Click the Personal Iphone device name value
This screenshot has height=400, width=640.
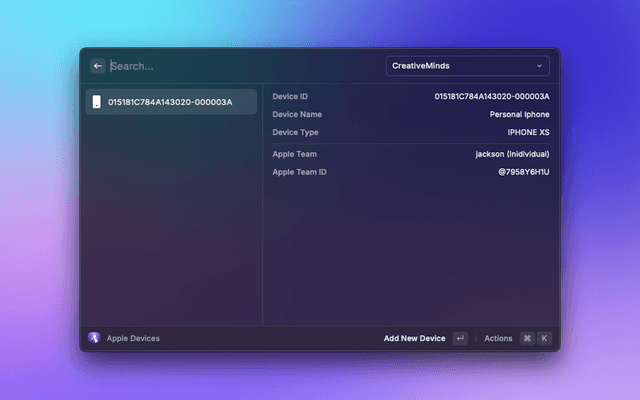519,114
